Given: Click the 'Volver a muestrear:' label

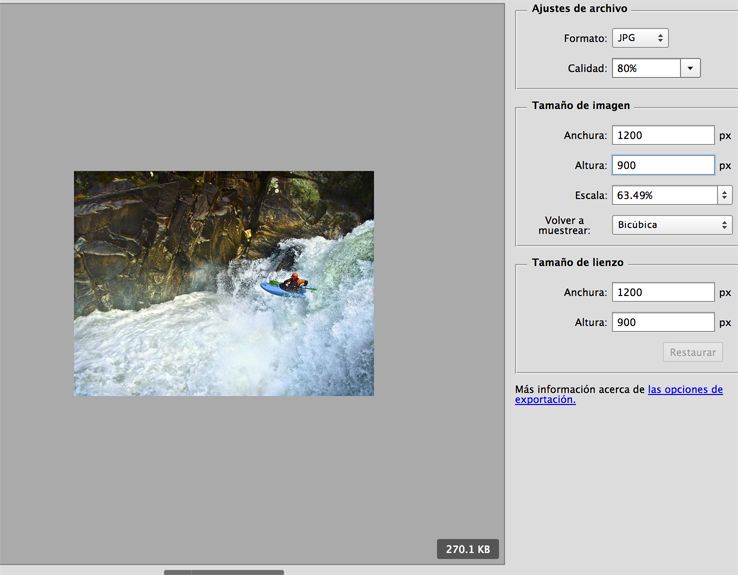Looking at the screenshot, I should pos(564,225).
